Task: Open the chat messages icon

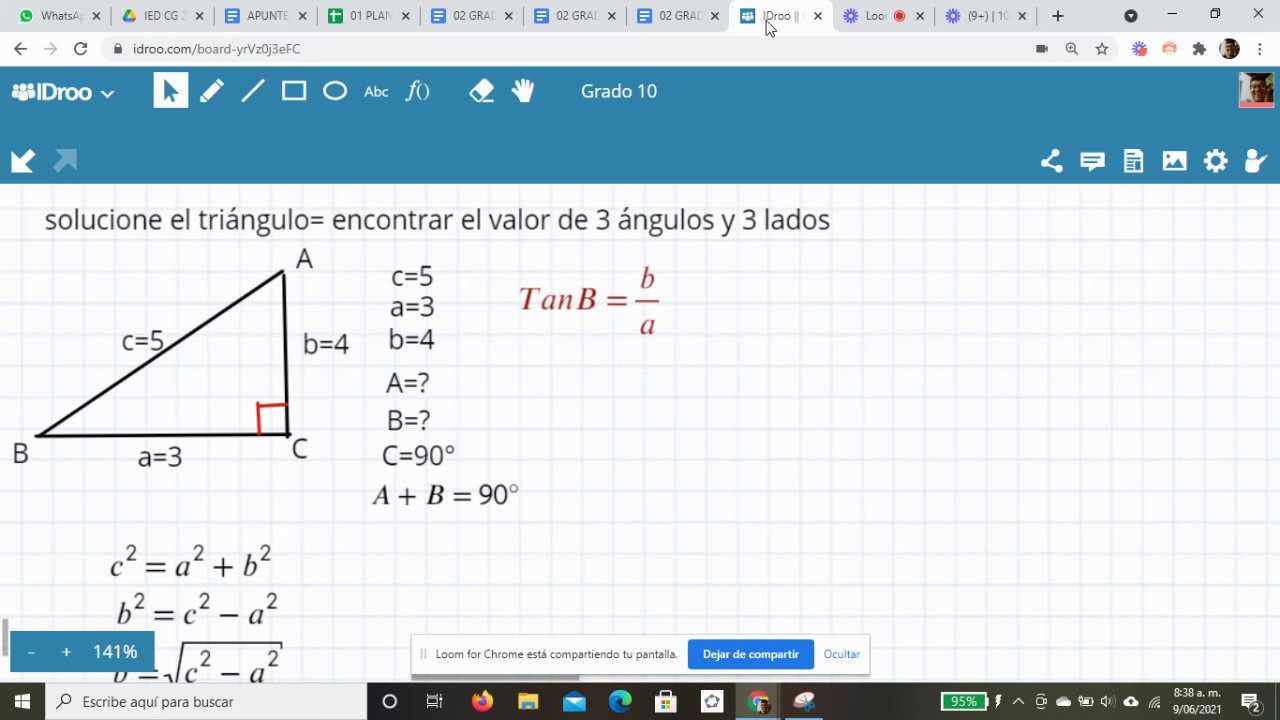Action: (1092, 161)
